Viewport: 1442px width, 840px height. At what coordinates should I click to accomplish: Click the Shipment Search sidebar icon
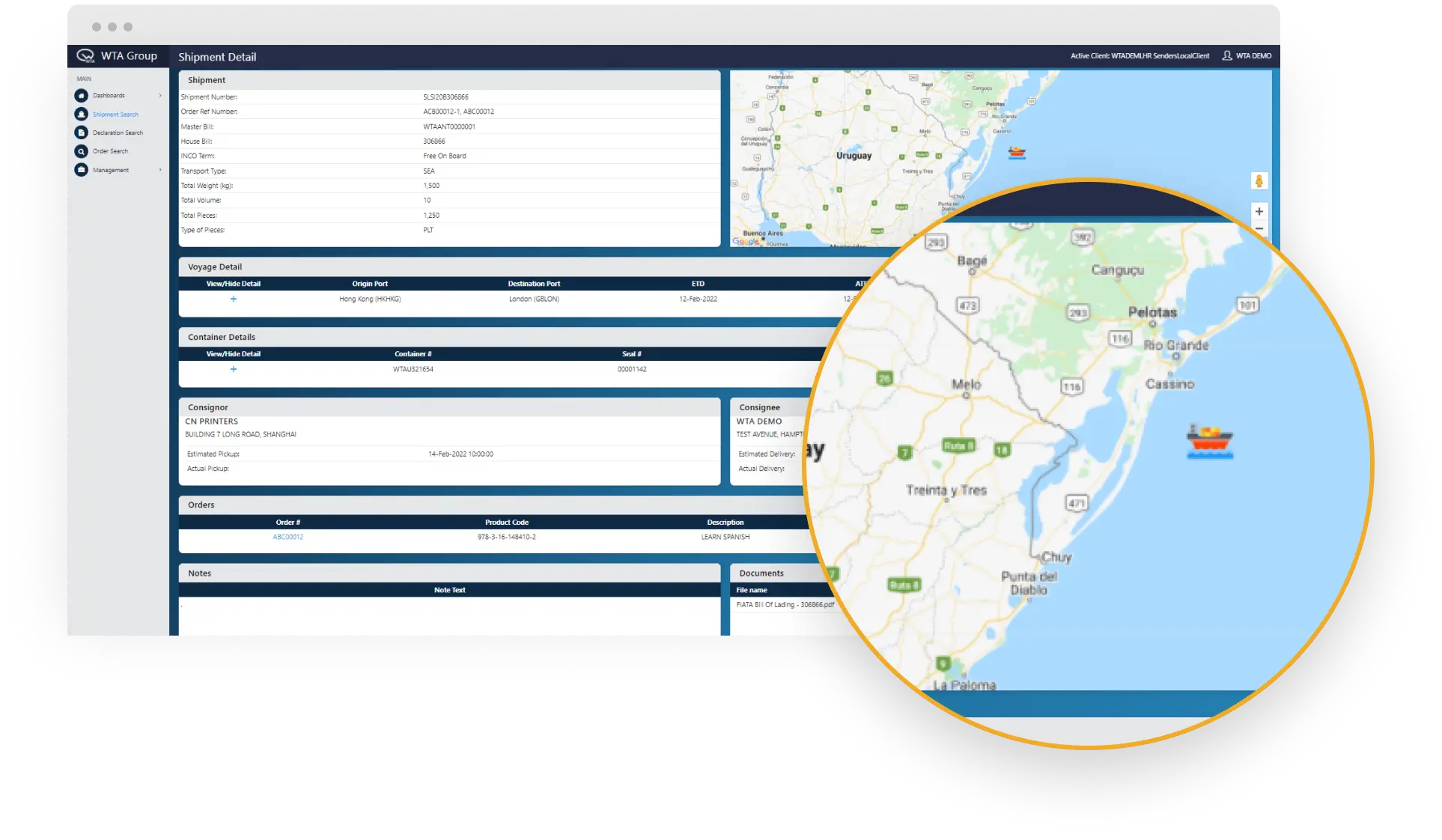pos(81,115)
